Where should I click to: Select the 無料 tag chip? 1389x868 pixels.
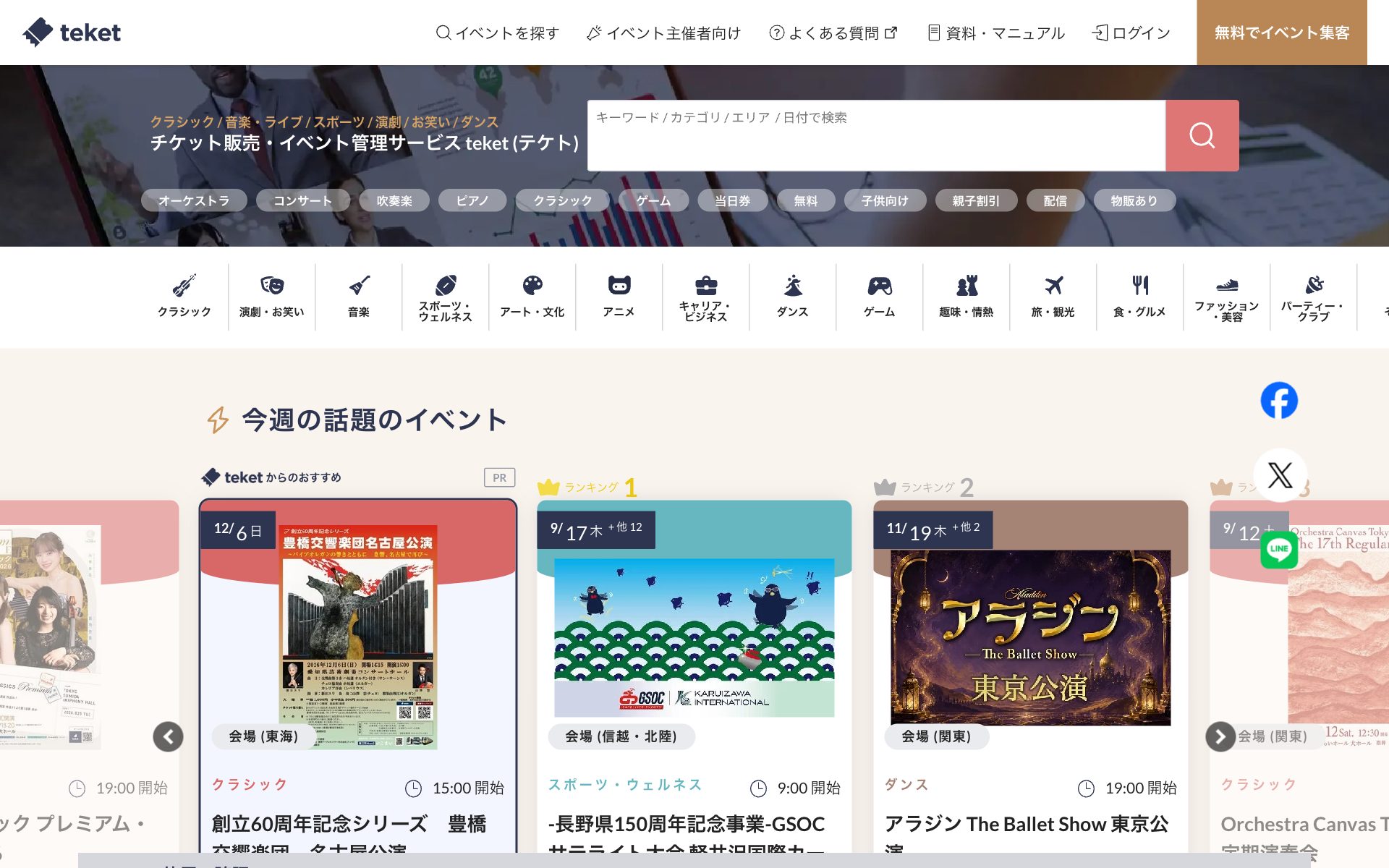pos(806,200)
